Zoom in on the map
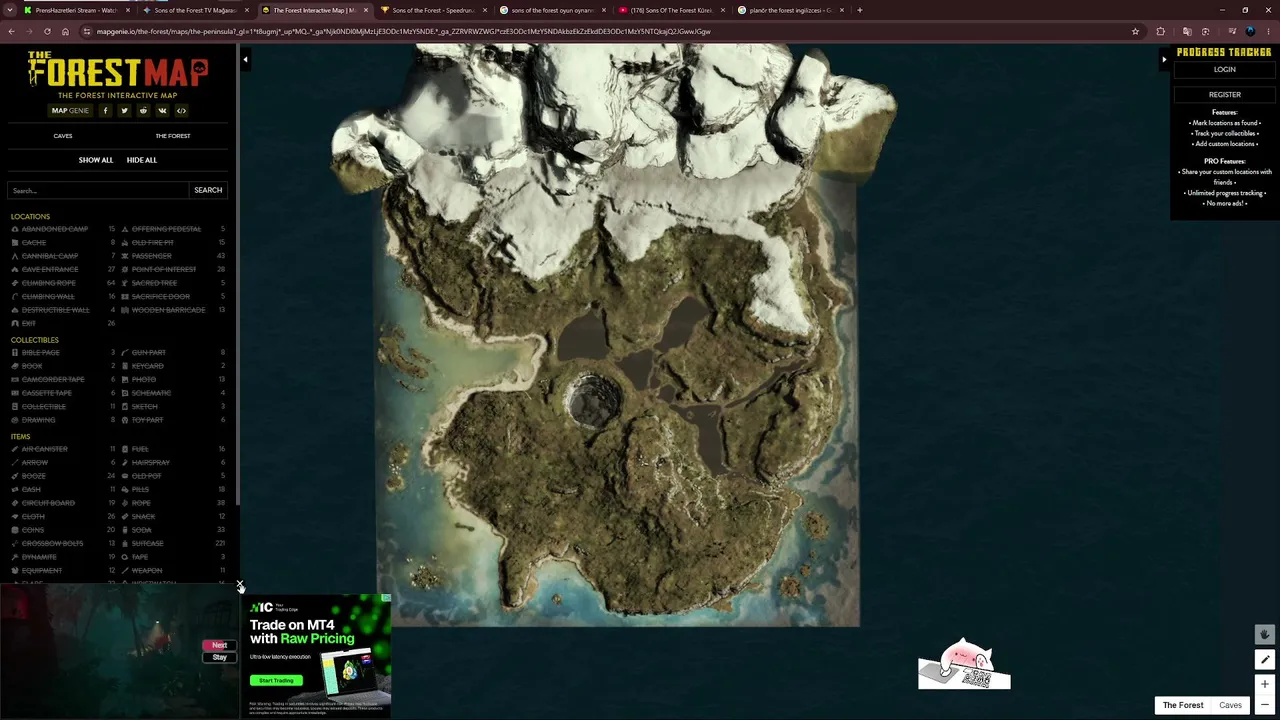 [x=1264, y=684]
